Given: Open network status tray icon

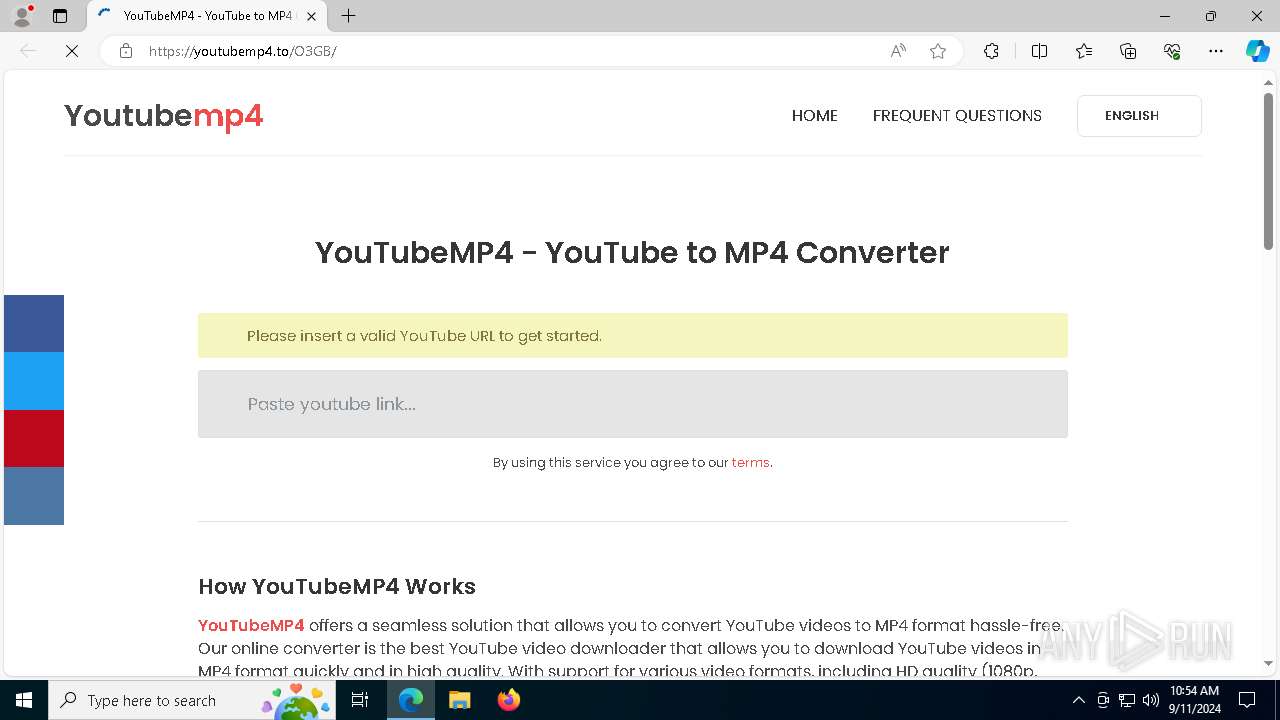Looking at the screenshot, I should (1127, 700).
